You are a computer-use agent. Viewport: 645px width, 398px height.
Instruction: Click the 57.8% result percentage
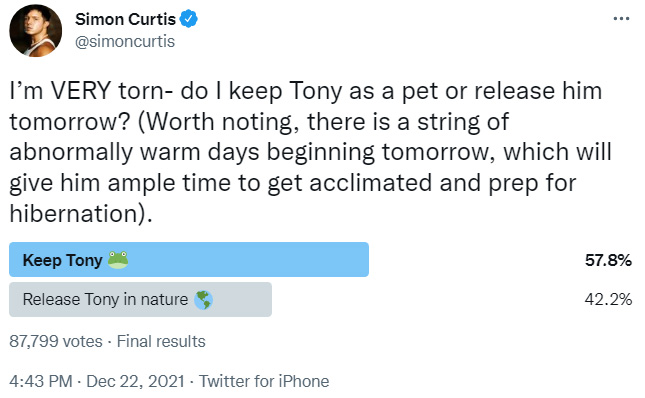pyautogui.click(x=608, y=260)
